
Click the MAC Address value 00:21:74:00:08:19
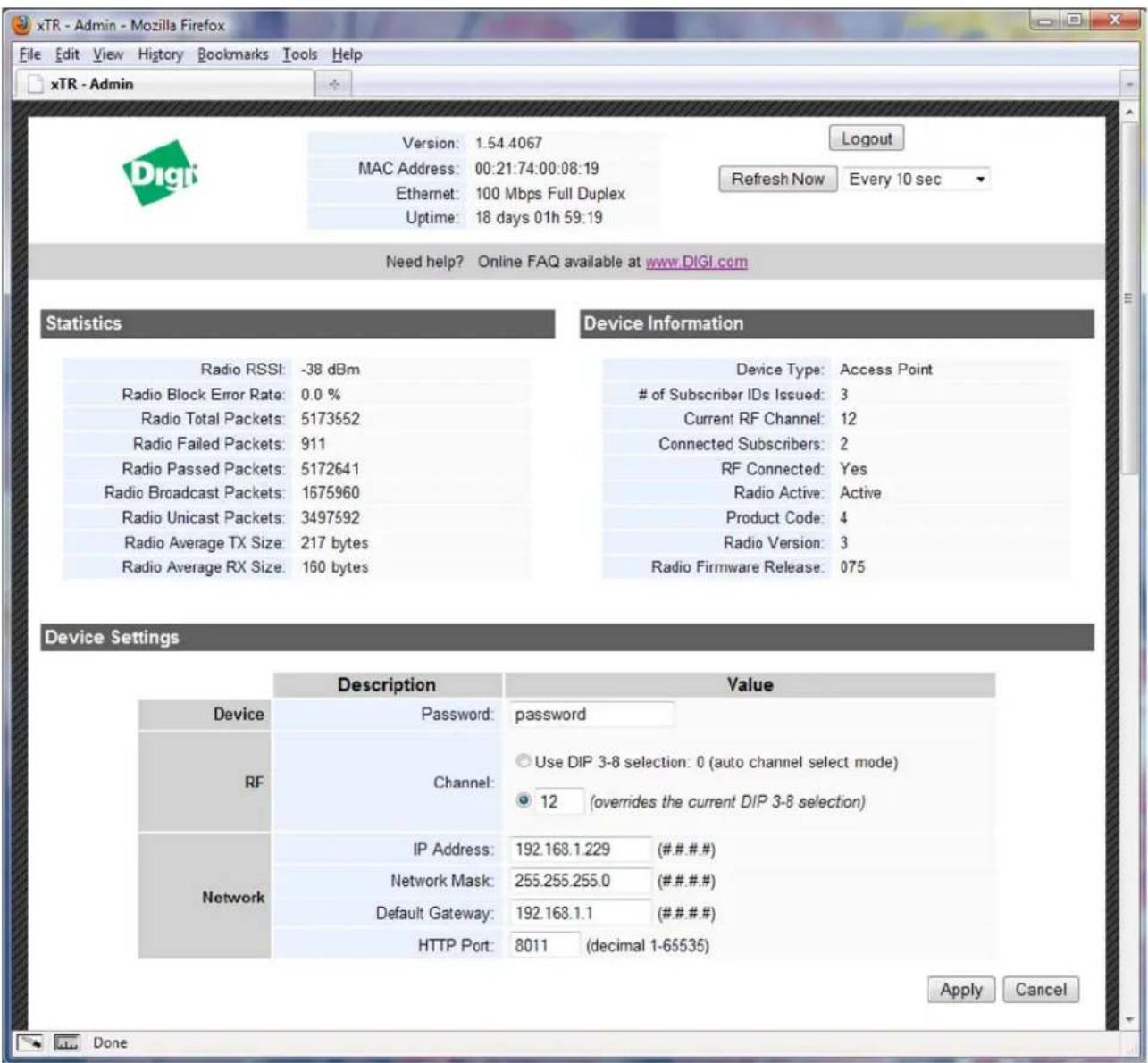pyautogui.click(x=537, y=168)
